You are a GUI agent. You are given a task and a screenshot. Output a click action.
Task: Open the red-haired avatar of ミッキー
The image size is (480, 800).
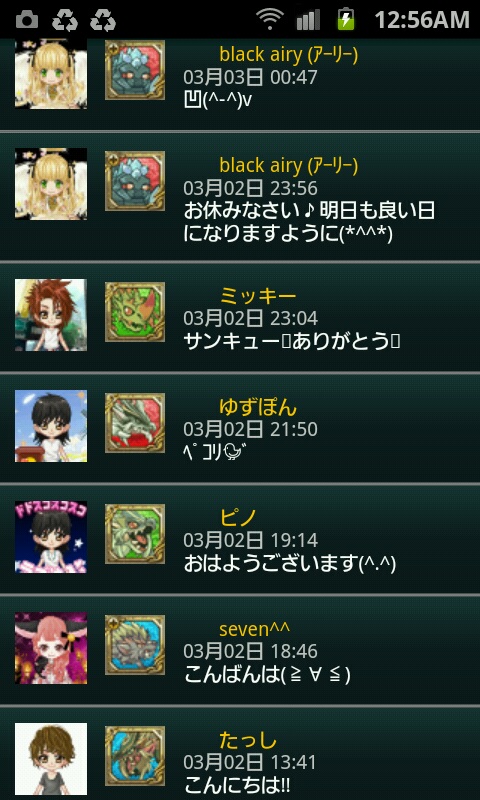[x=50, y=315]
